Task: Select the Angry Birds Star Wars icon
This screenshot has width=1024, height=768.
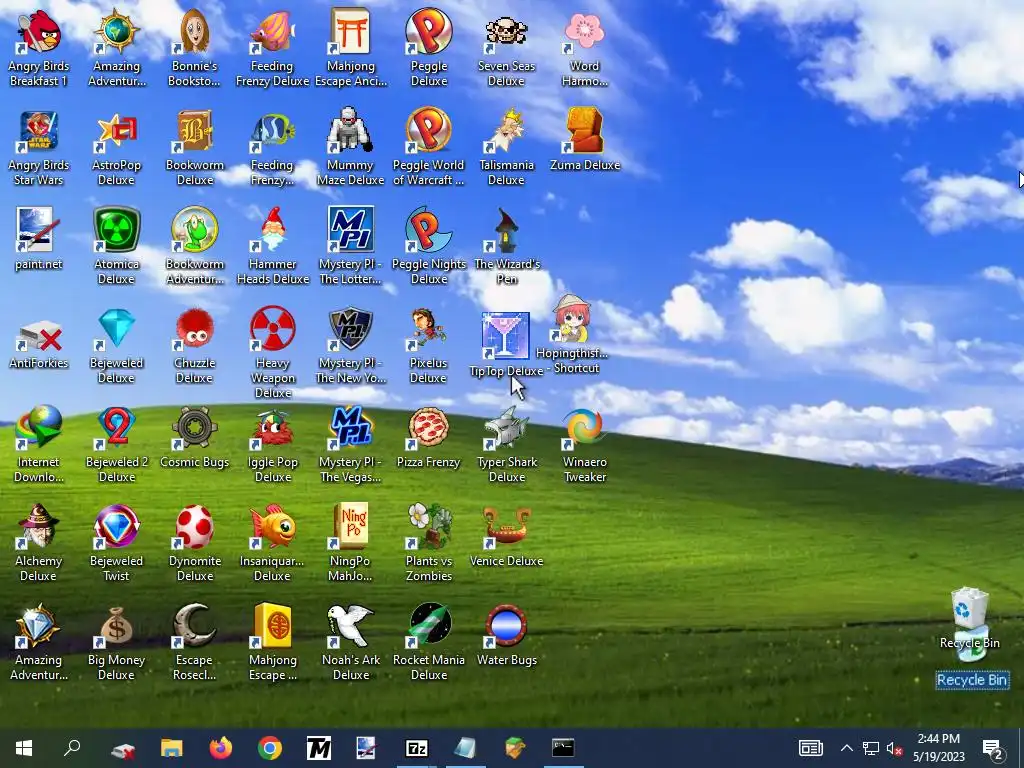Action: tap(39, 131)
